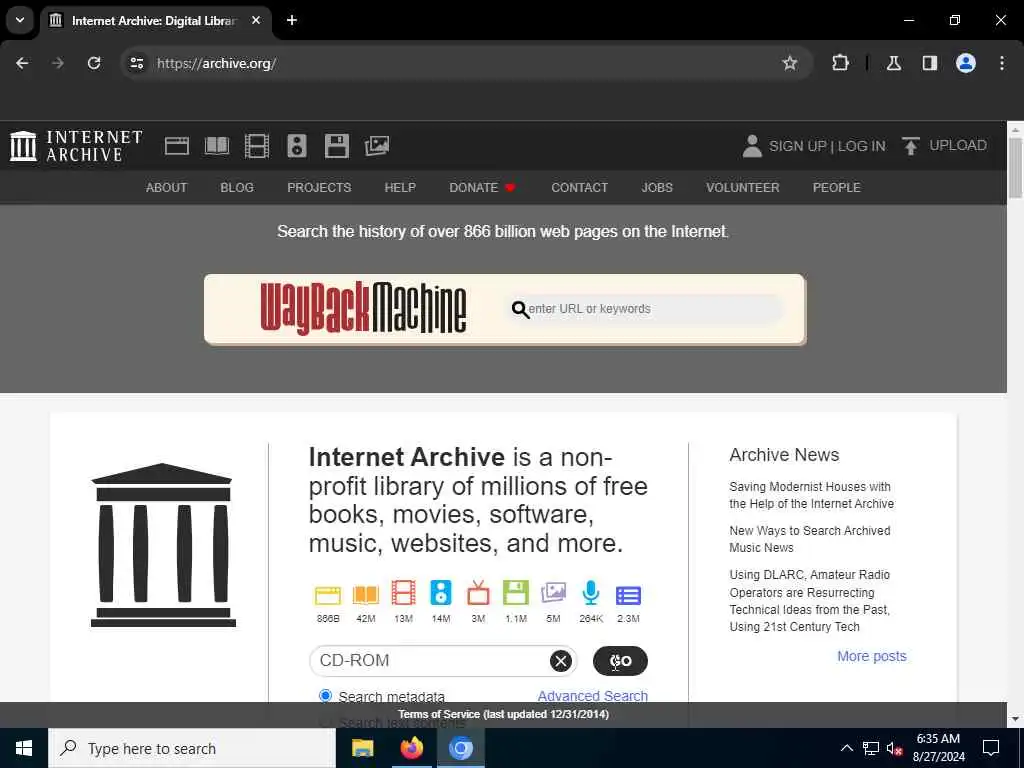
Task: Read Saving Modernist Houses news article
Action: 811,495
